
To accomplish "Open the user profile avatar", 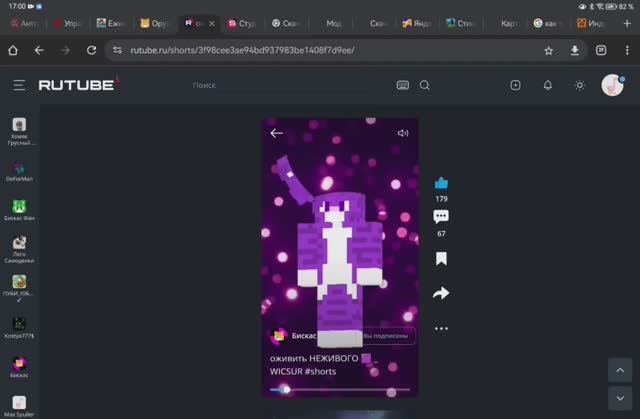I will point(613,85).
